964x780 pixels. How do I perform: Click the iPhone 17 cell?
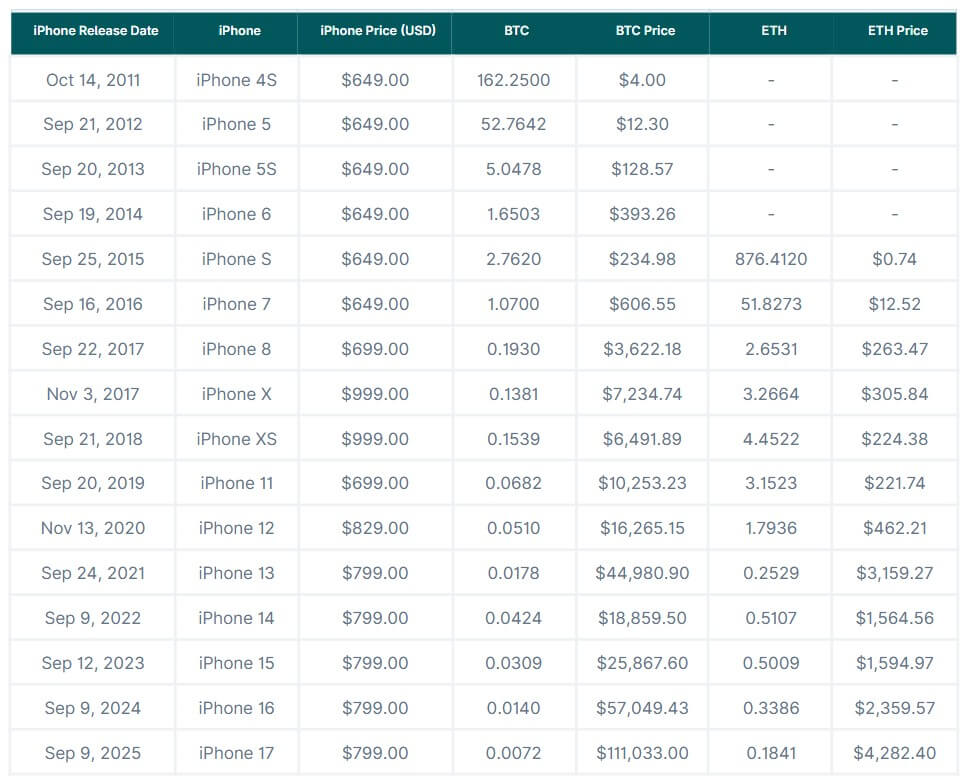[236, 752]
